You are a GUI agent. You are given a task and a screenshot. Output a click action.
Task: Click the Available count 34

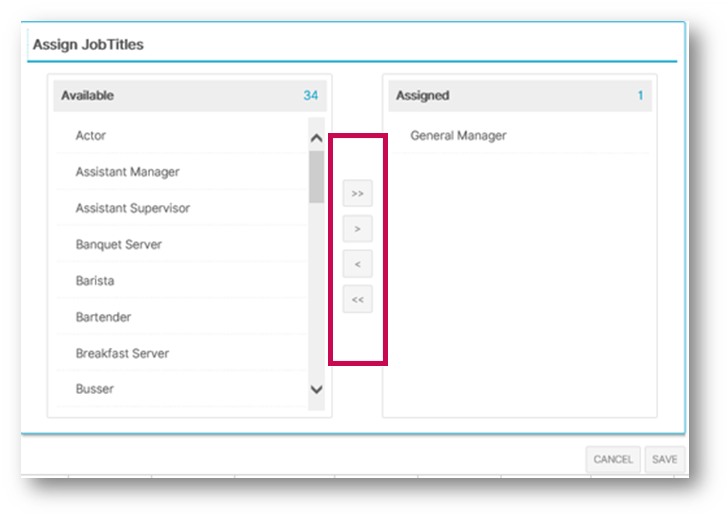click(x=311, y=95)
